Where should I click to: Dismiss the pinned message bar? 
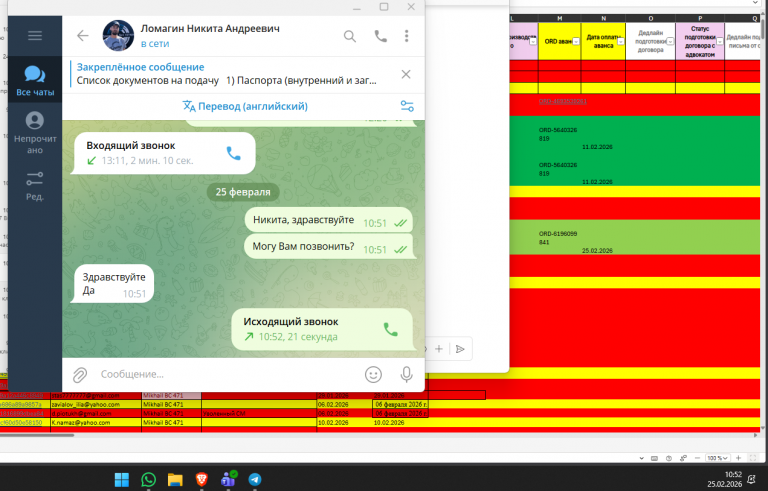pos(406,74)
